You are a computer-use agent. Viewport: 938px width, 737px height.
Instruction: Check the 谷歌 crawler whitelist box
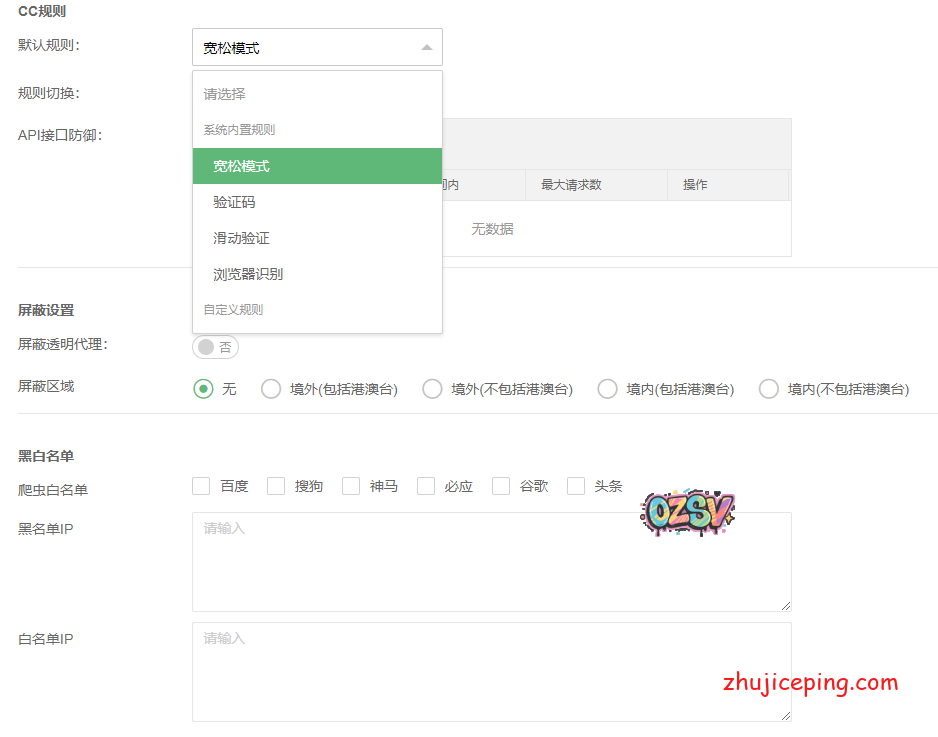(501, 486)
